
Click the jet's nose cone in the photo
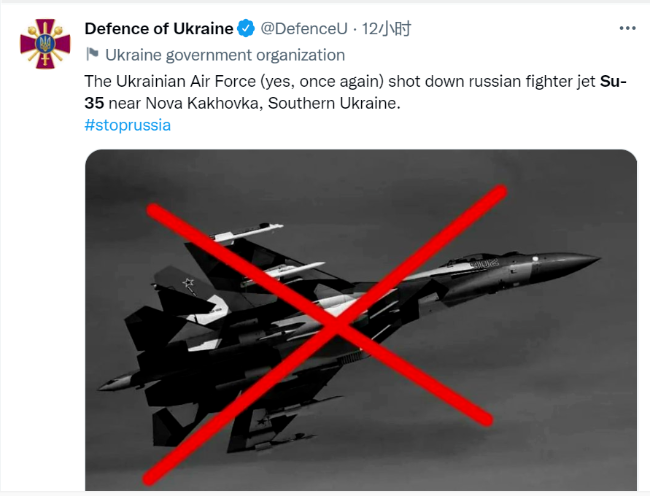point(576,262)
